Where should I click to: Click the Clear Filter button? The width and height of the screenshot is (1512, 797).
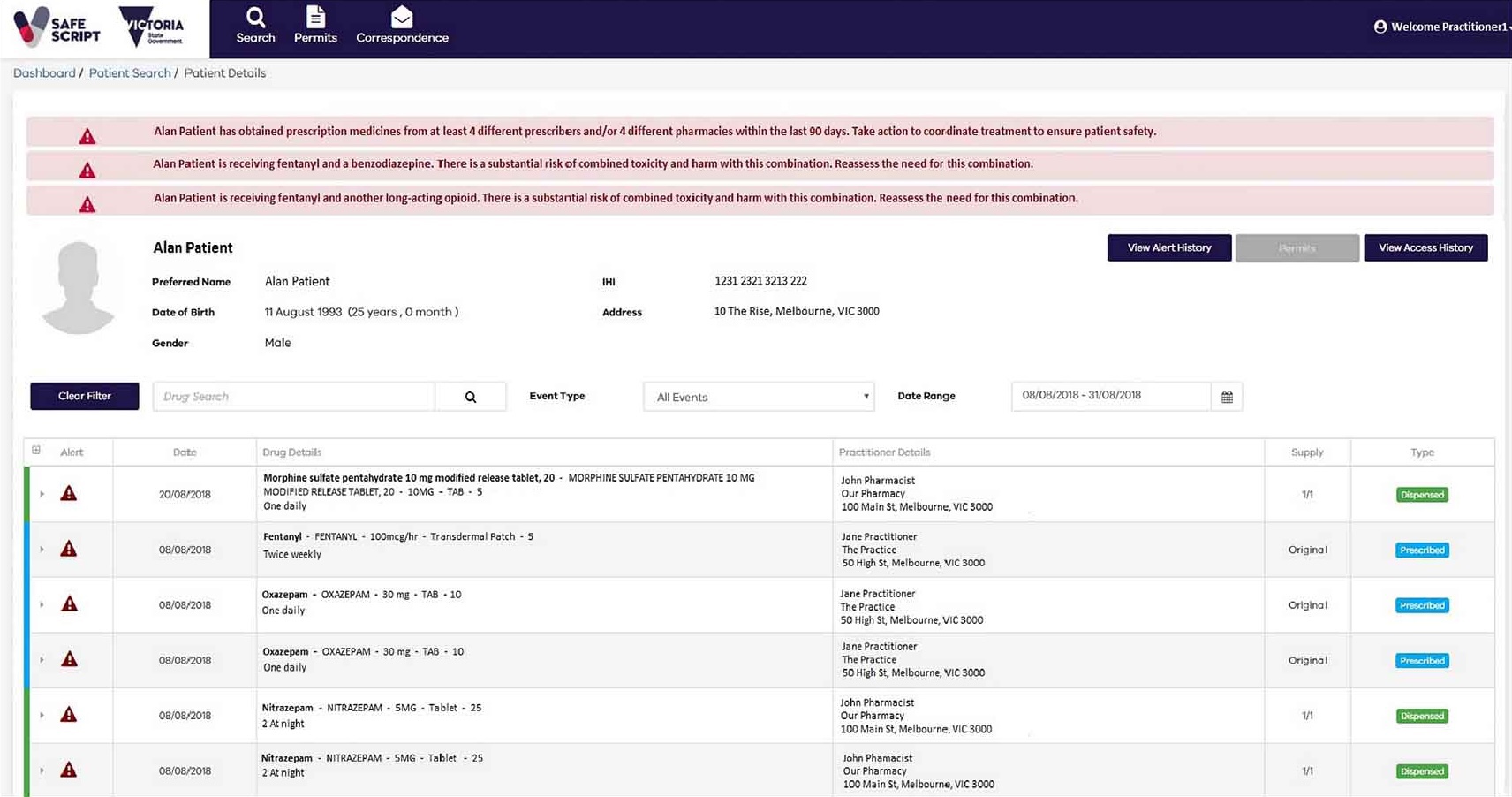coord(85,396)
